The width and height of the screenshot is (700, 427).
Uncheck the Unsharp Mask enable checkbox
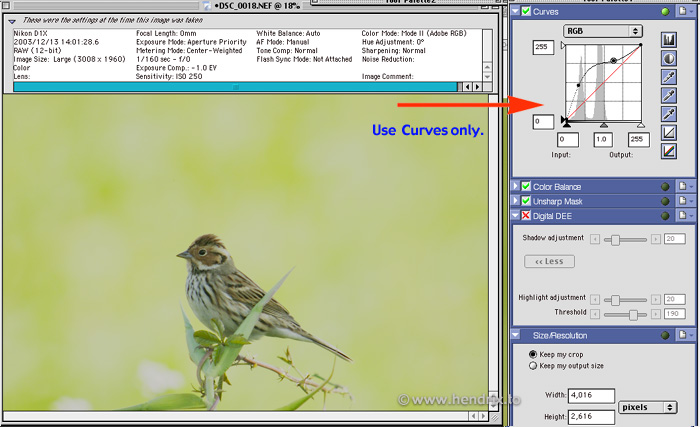pos(526,201)
